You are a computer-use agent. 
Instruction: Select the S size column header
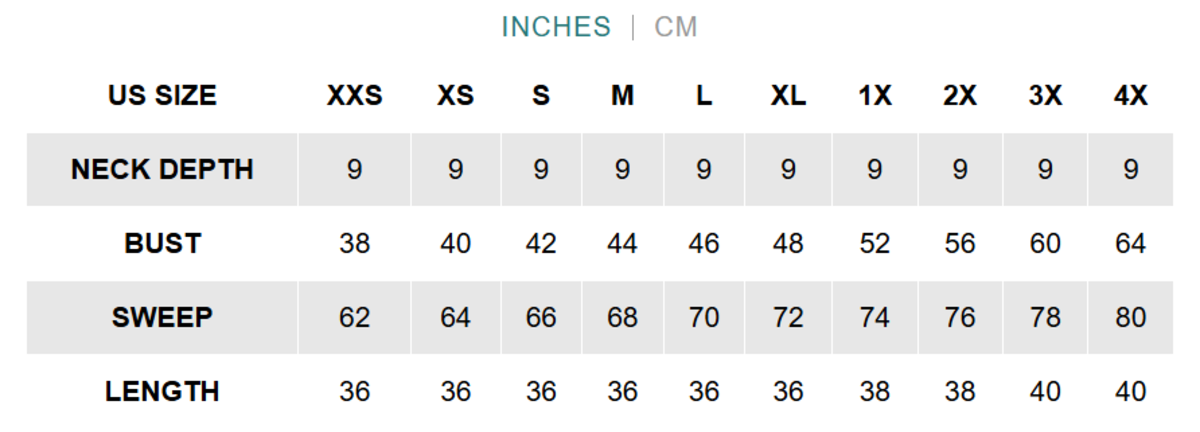point(541,96)
